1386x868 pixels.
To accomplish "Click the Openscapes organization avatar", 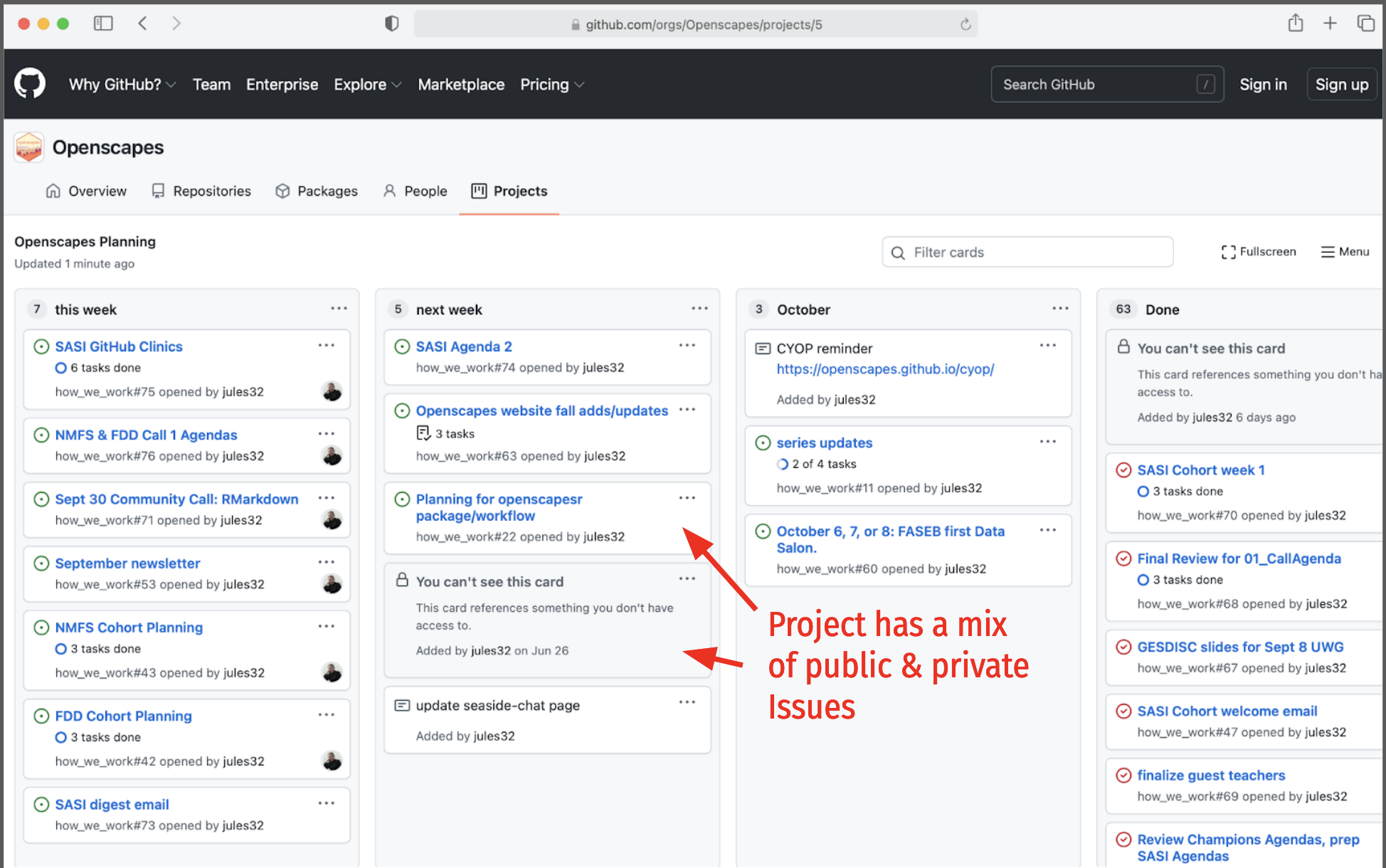I will [x=29, y=147].
